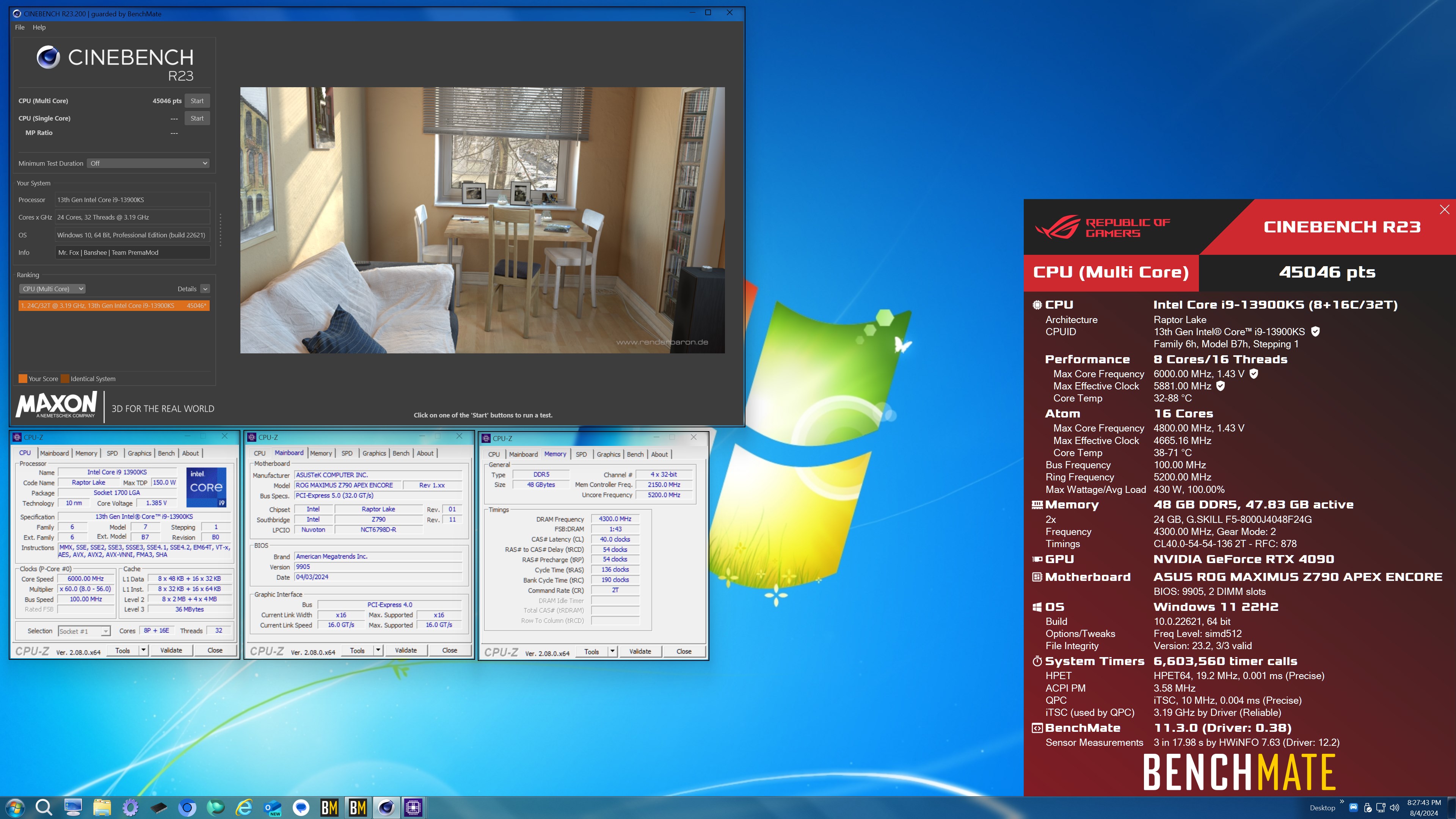The height and width of the screenshot is (819, 1456).
Task: Open the Cinebench Help menu
Action: click(39, 27)
